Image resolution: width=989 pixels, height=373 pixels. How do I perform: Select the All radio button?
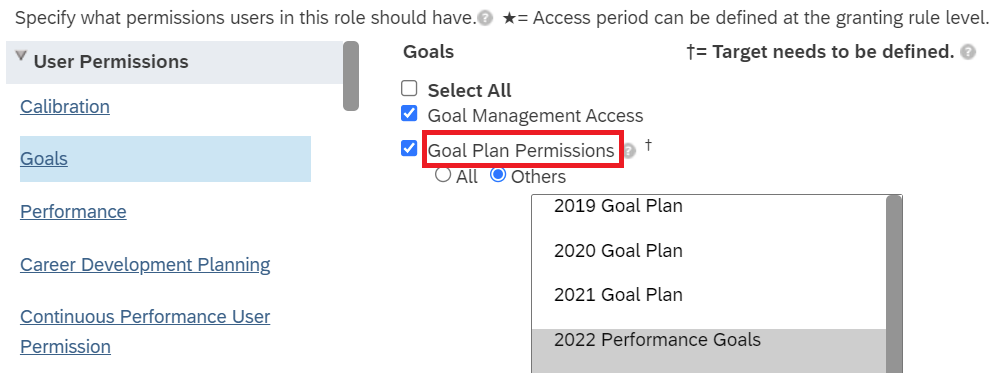[x=443, y=175]
